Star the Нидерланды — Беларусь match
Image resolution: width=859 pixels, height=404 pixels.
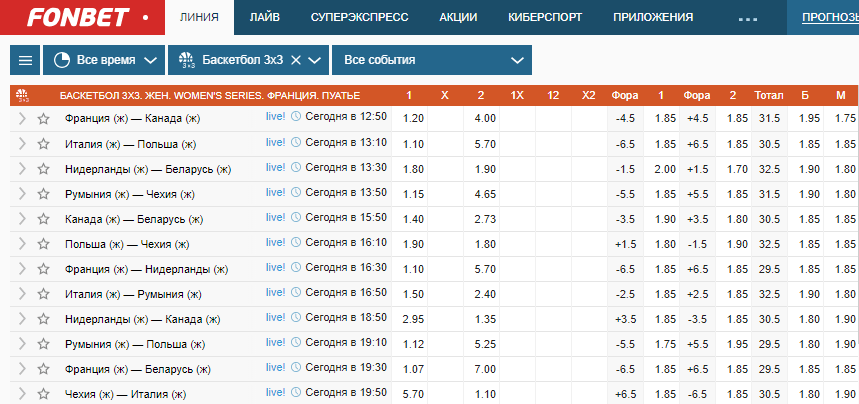click(x=43, y=169)
